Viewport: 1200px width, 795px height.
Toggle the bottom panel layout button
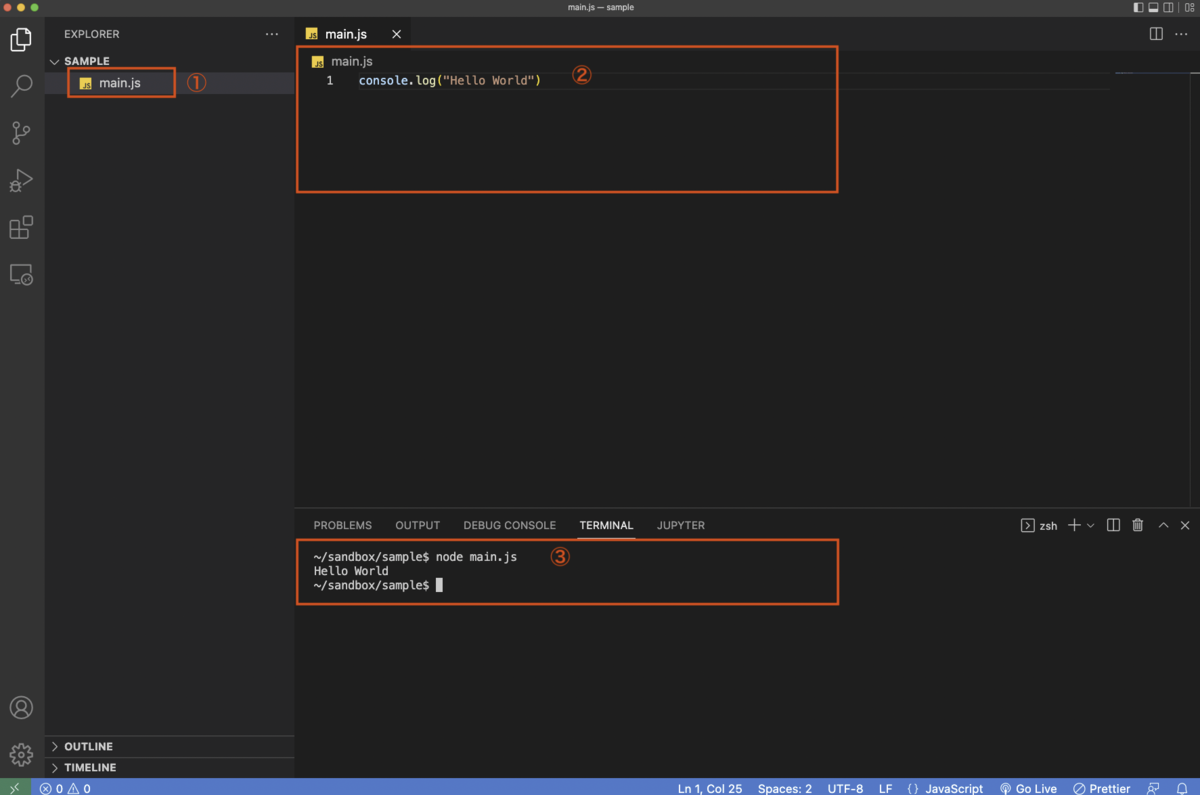pos(1153,7)
